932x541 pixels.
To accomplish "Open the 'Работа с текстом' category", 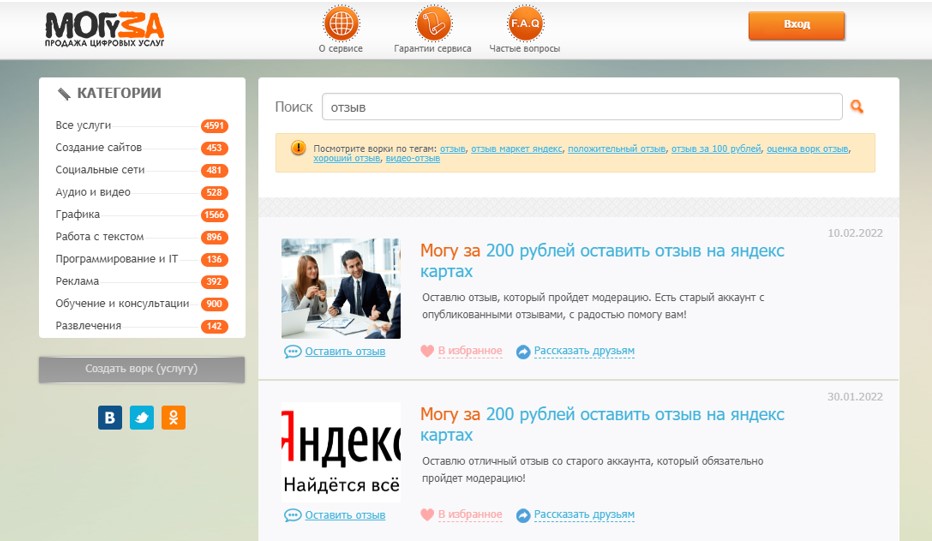I will (x=100, y=237).
